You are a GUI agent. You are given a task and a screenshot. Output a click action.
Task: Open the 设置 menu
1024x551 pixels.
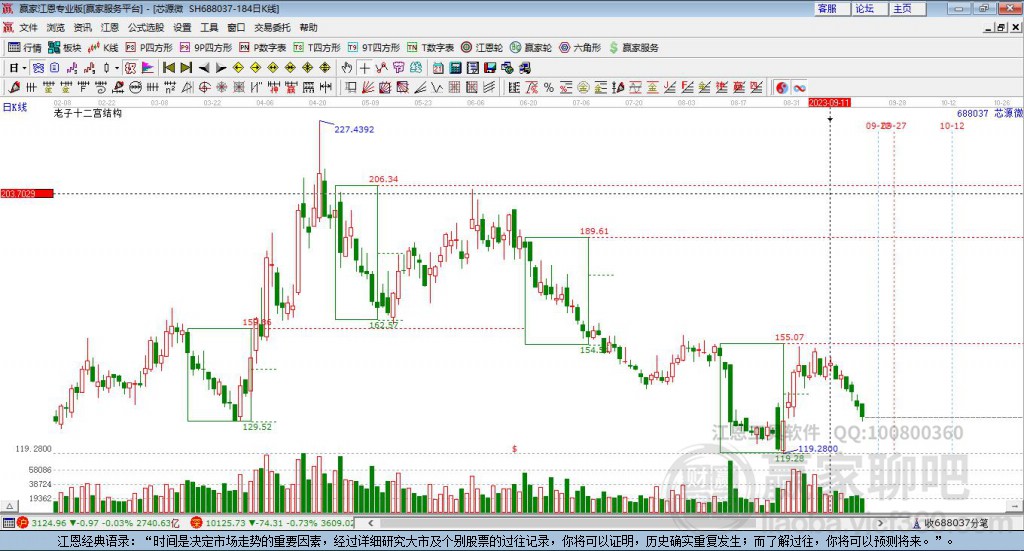(182, 27)
